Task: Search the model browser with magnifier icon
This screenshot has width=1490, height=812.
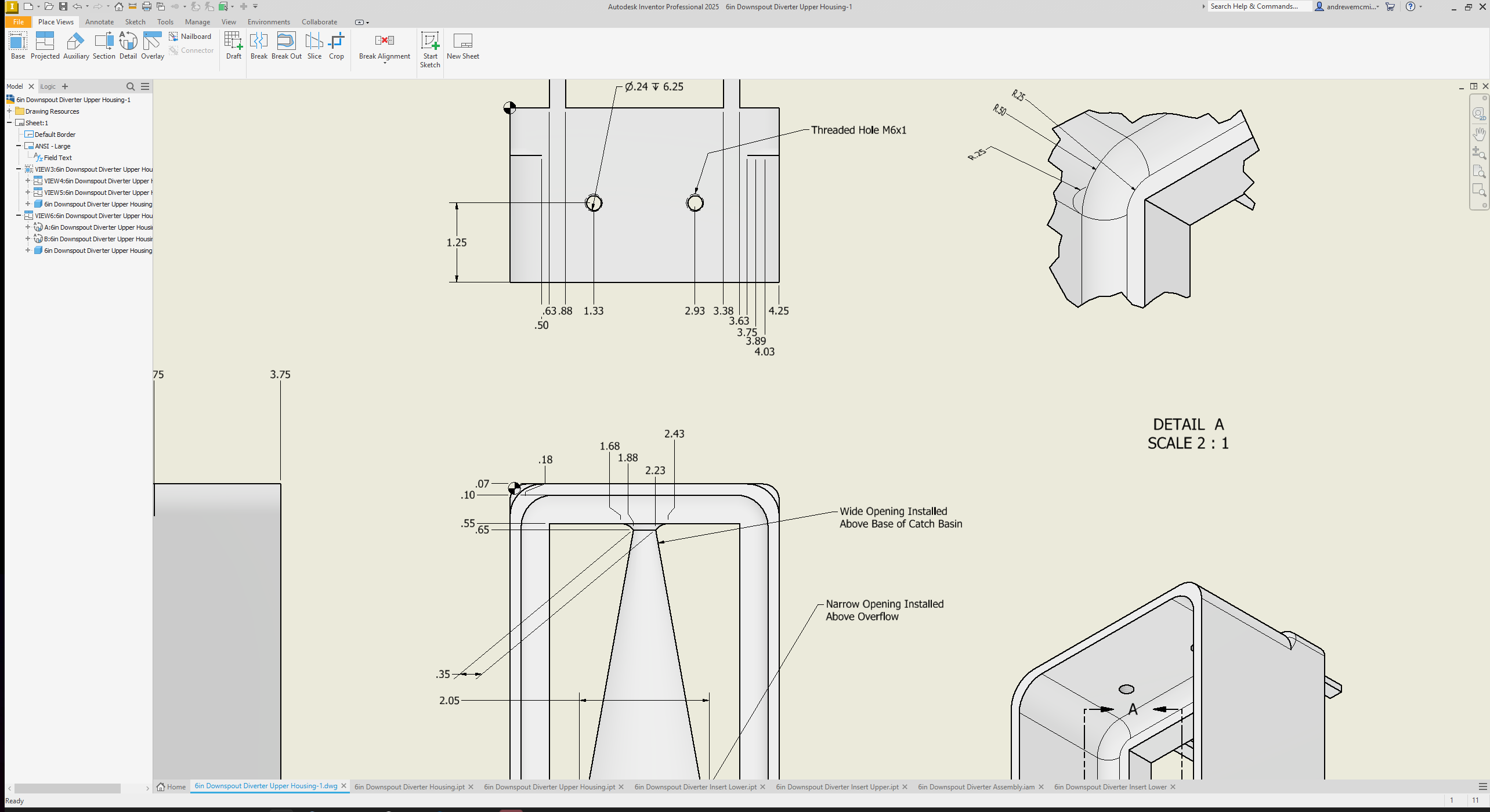Action: click(131, 86)
